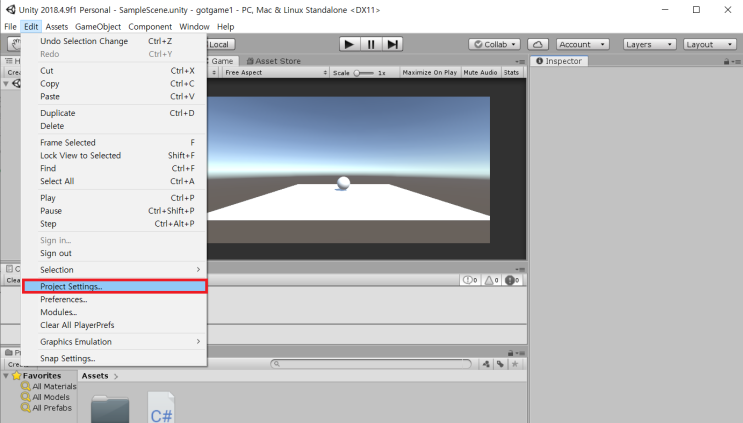Image resolution: width=743 pixels, height=423 pixels.
Task: Click Search by Label icon
Action: click(500, 364)
